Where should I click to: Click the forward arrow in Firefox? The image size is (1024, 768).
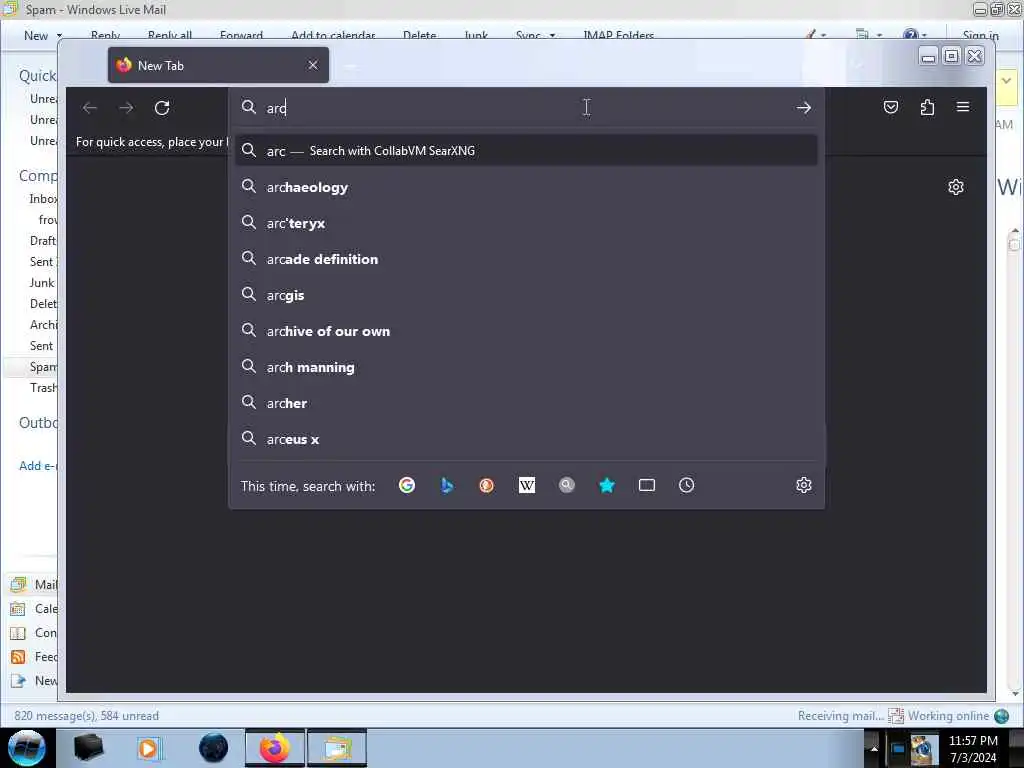[x=126, y=108]
